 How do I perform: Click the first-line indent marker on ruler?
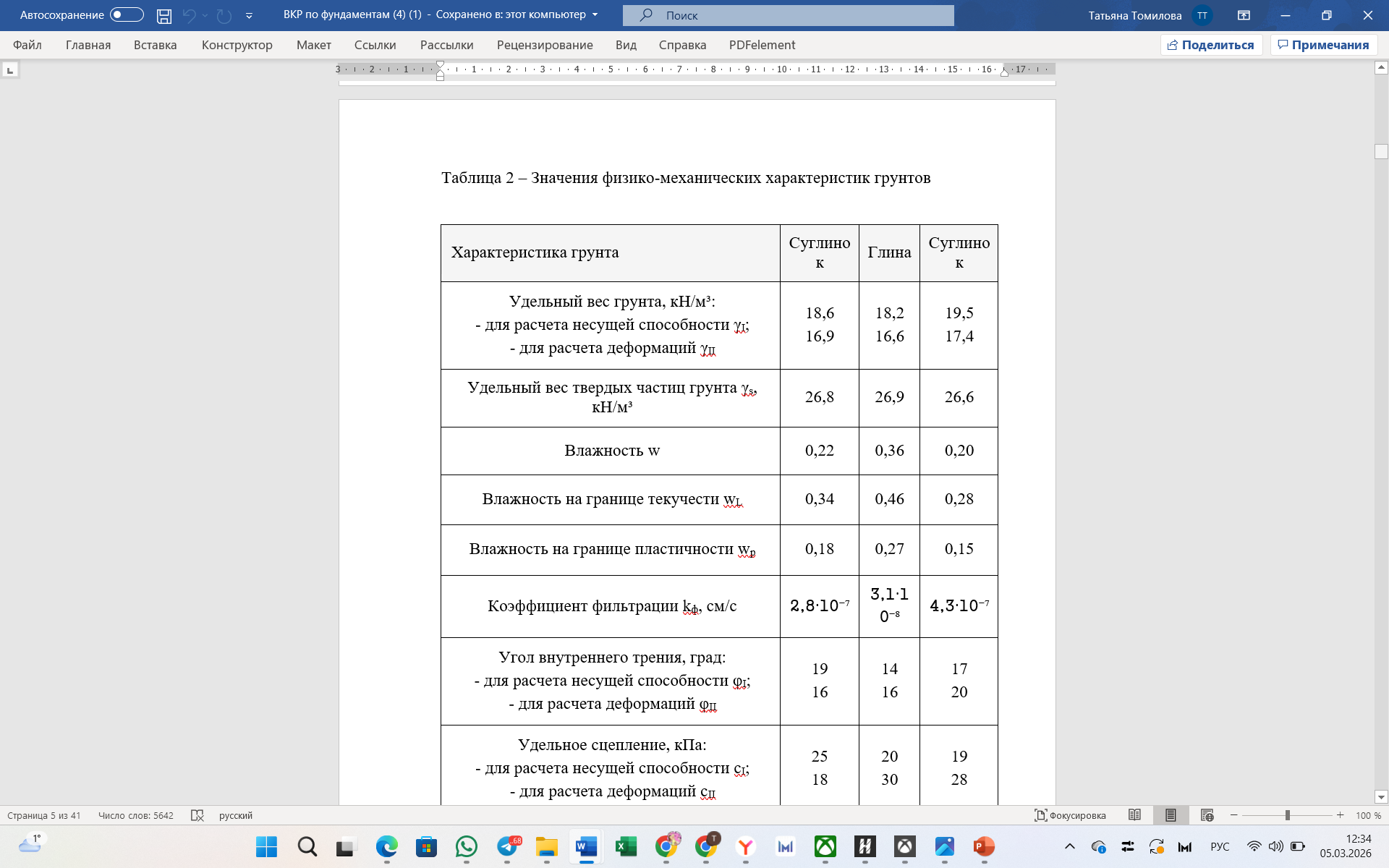440,65
